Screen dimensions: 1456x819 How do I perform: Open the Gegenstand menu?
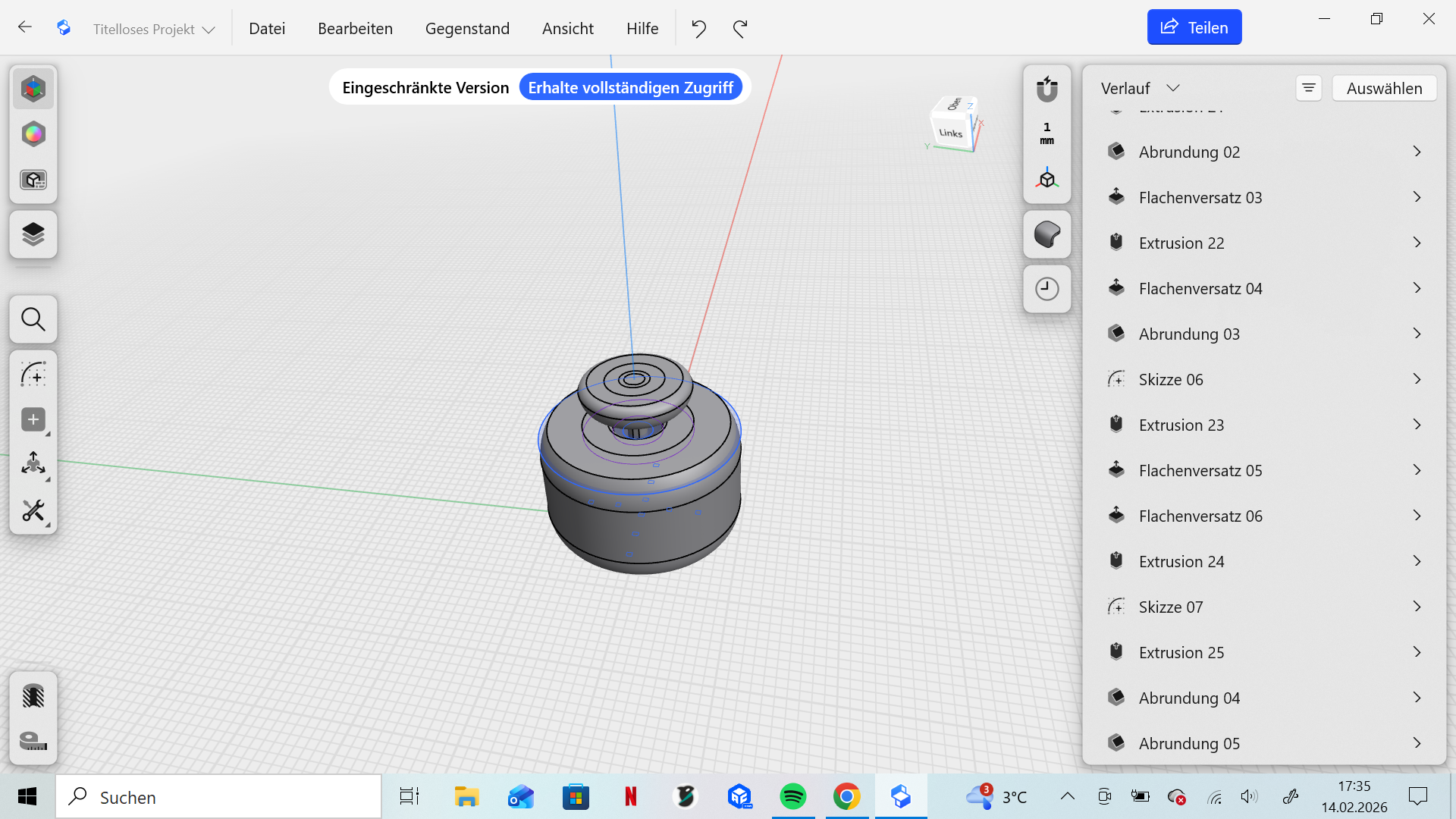(x=467, y=29)
